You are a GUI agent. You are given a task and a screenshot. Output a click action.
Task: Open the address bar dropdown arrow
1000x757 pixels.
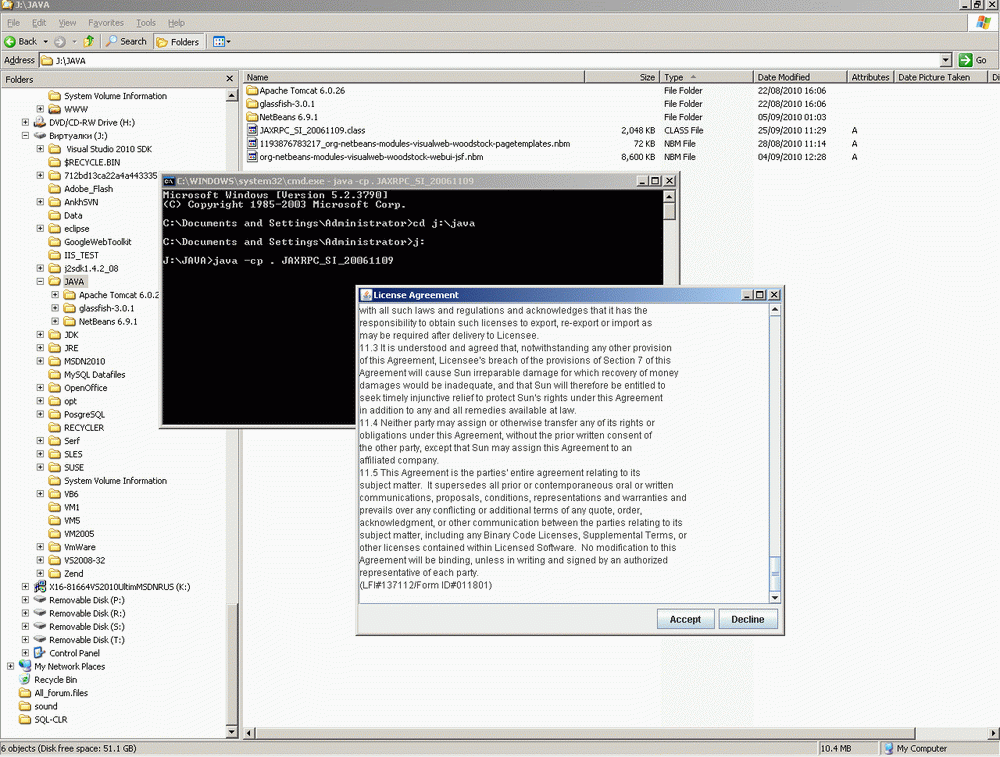coord(946,61)
